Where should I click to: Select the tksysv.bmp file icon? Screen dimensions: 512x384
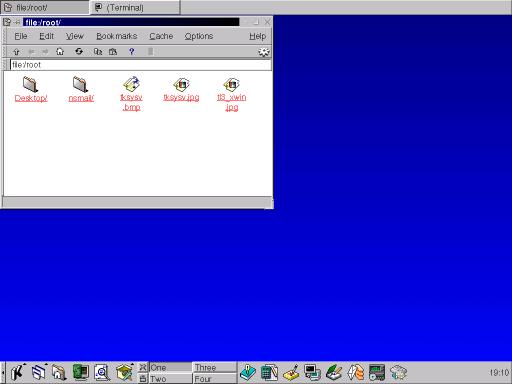131,84
